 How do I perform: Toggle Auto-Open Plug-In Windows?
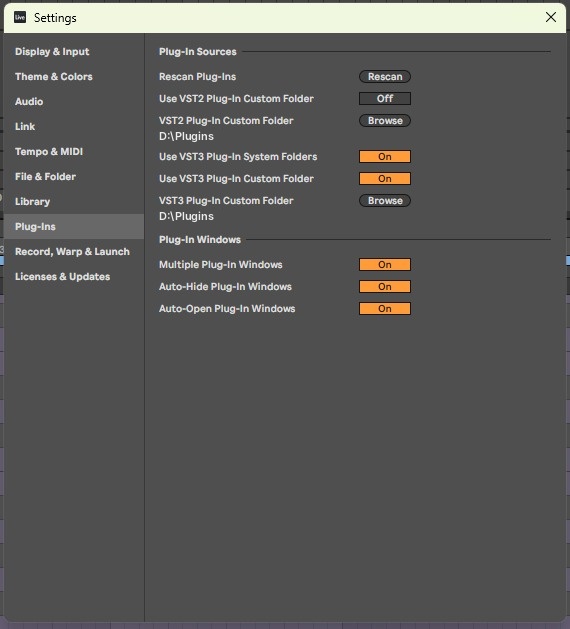385,309
